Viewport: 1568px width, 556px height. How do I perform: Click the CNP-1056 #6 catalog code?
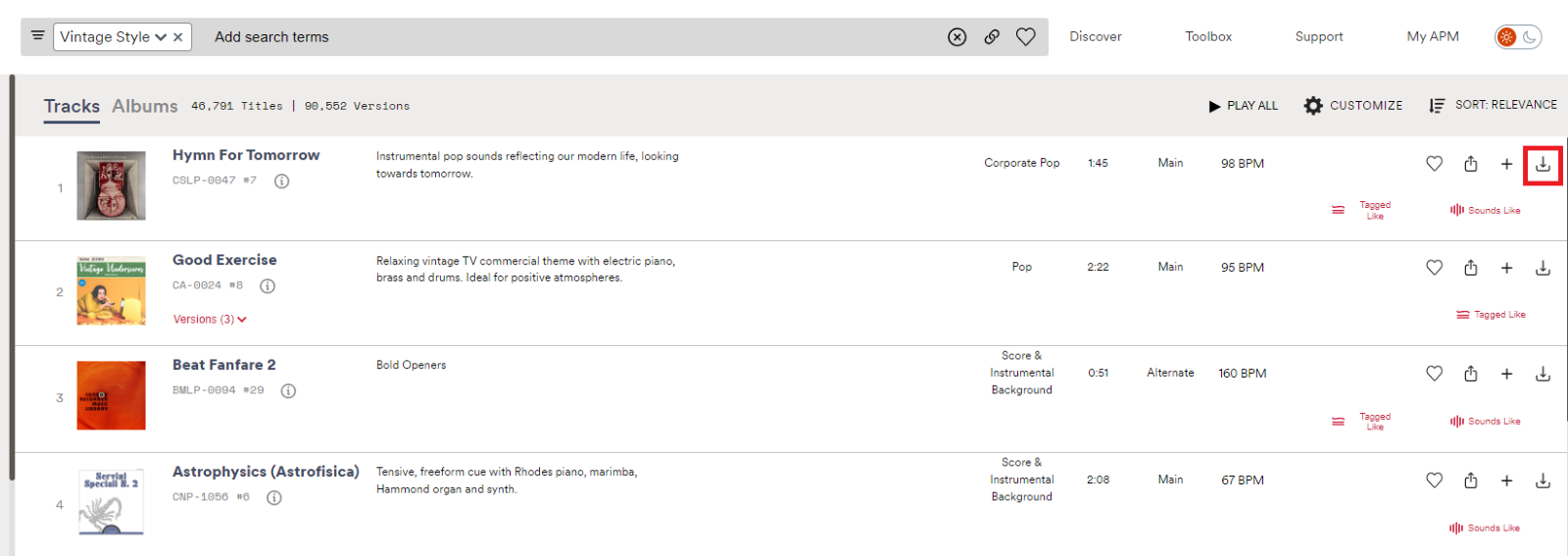coord(212,497)
